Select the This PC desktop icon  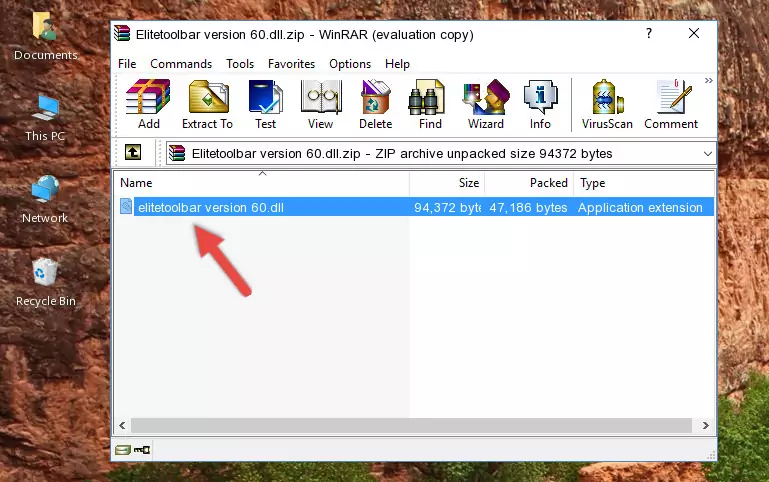coord(45,118)
